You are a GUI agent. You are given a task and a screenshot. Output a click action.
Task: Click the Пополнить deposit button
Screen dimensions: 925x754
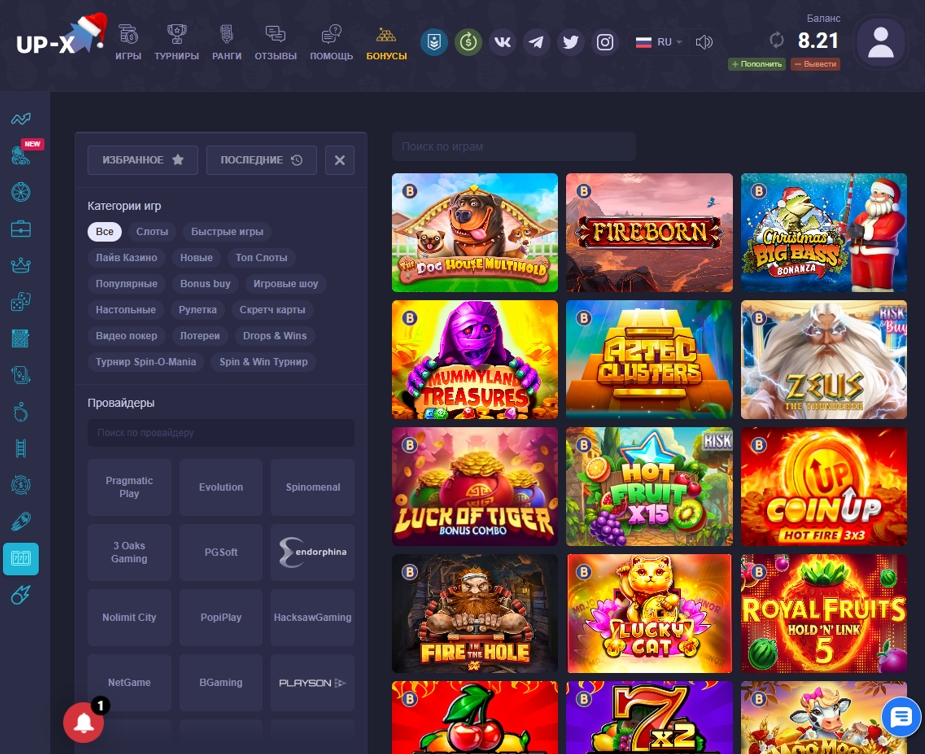click(757, 64)
